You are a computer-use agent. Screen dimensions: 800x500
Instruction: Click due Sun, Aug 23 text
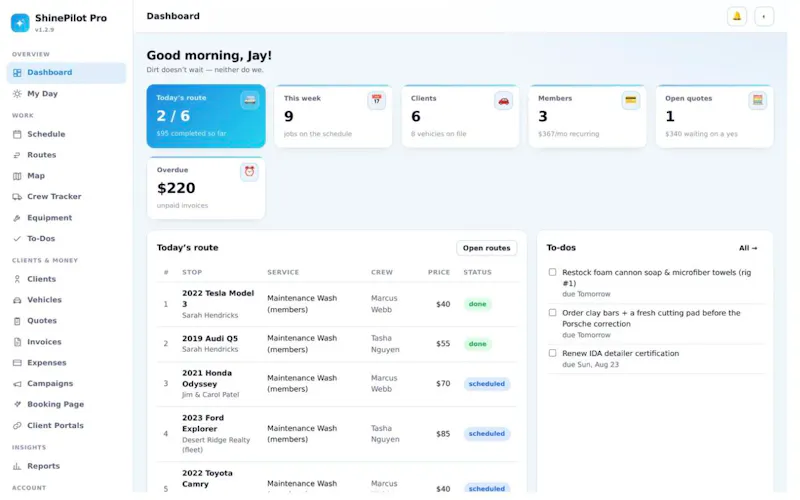(590, 365)
